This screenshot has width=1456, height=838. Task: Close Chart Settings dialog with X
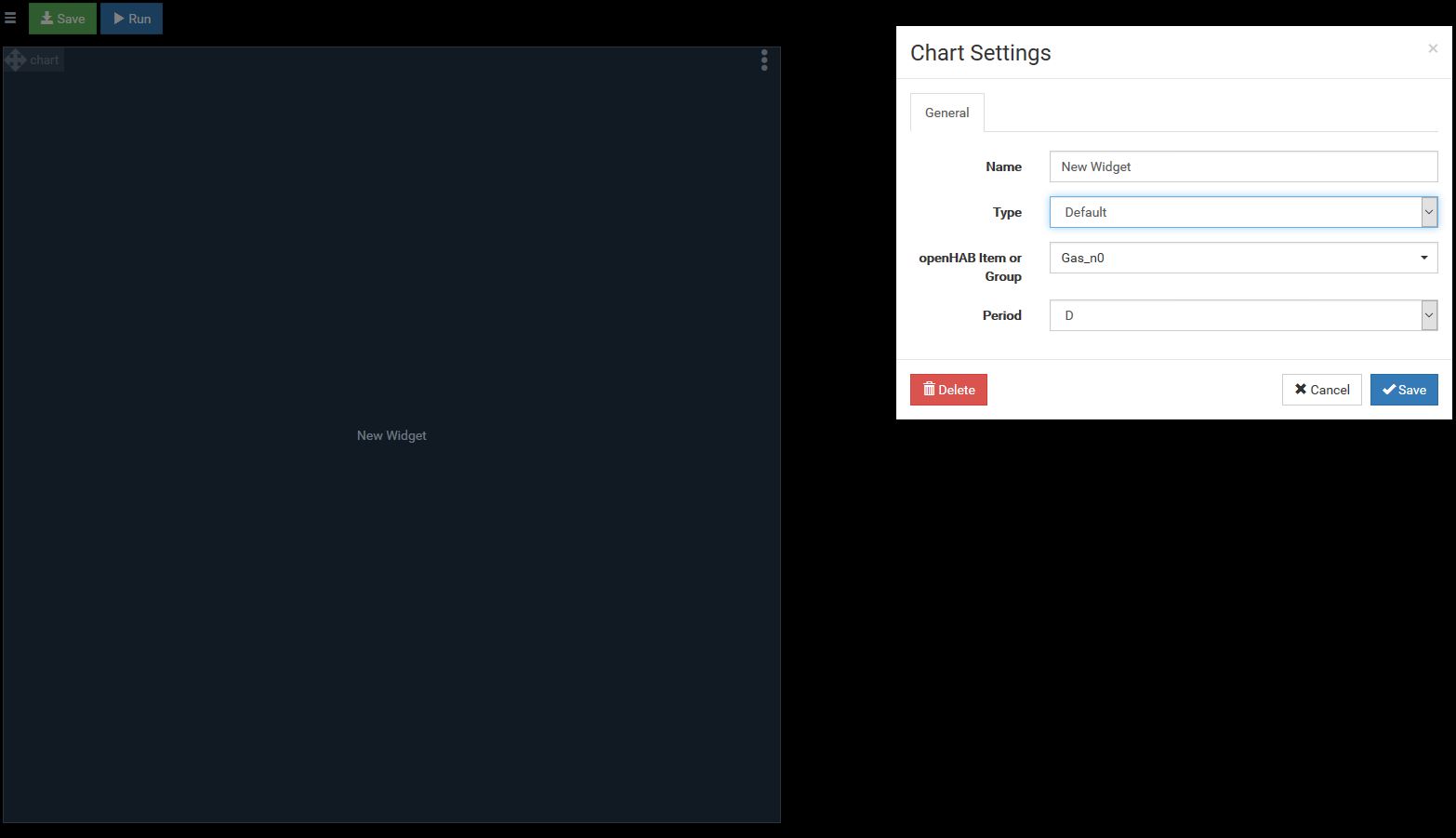click(x=1433, y=48)
